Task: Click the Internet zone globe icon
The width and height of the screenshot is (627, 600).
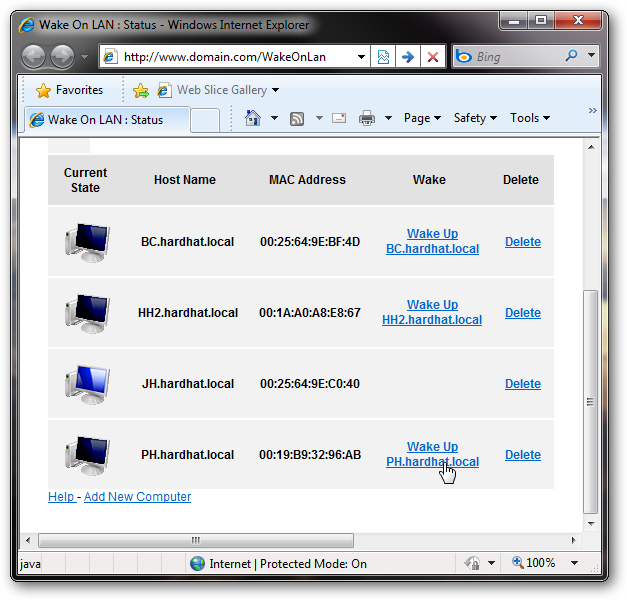Action: coord(197,564)
